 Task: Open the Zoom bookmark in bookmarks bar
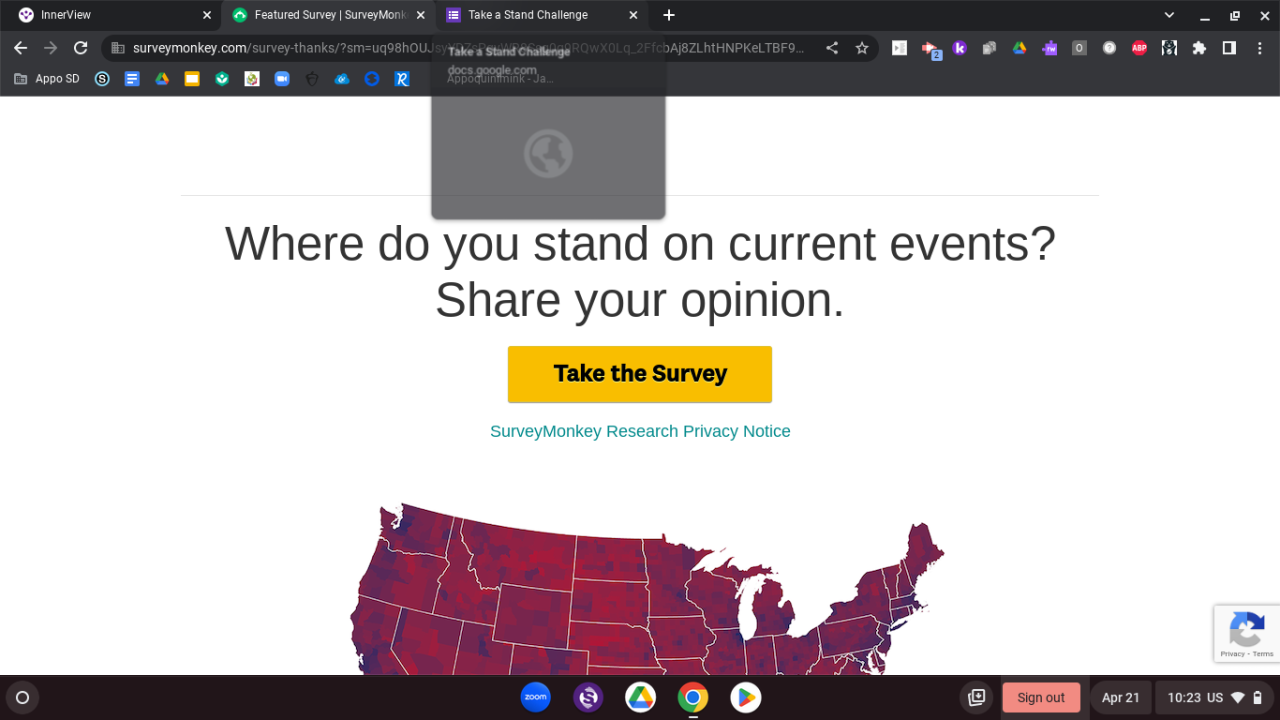coord(282,79)
